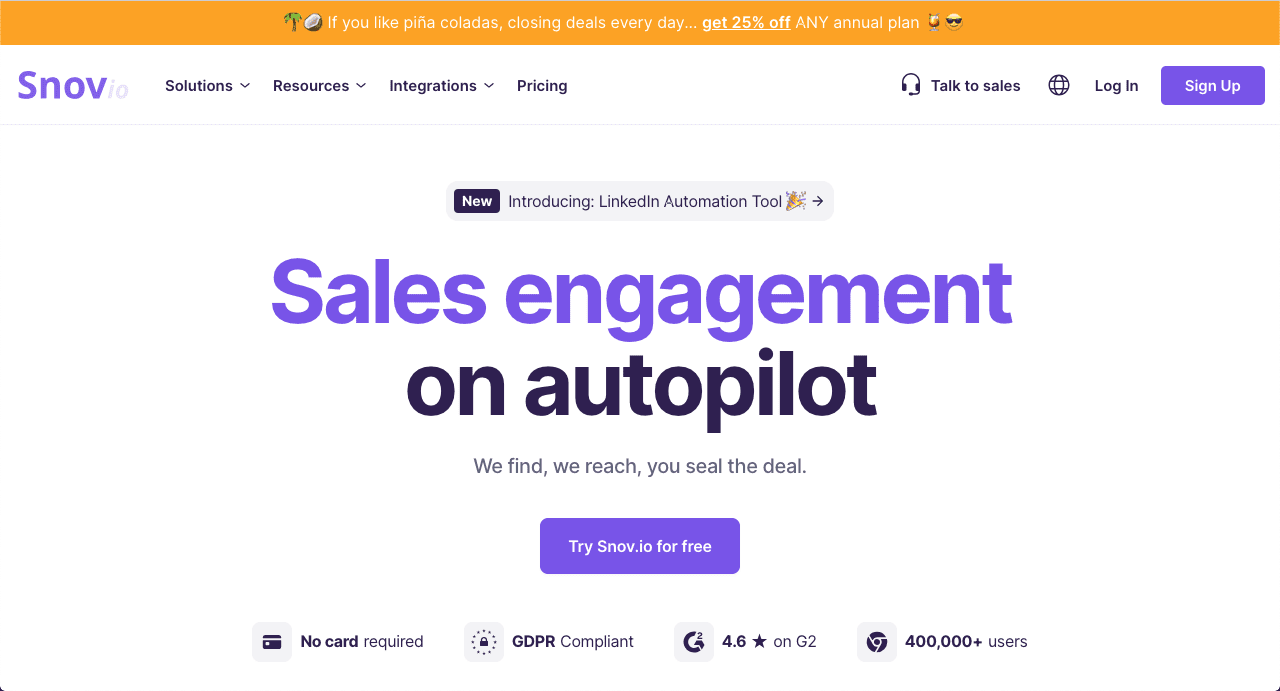The image size is (1280, 691).
Task: Click the credit card icon near No card required
Action: [x=272, y=642]
